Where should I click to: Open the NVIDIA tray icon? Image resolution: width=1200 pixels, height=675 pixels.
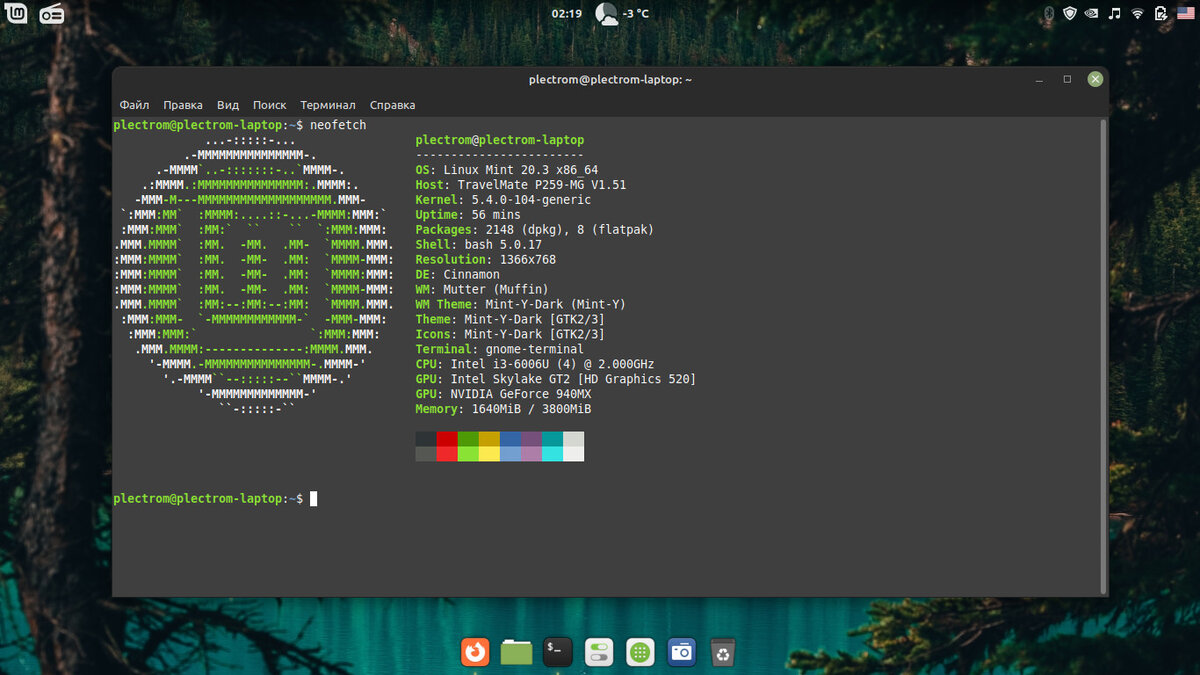[1093, 14]
